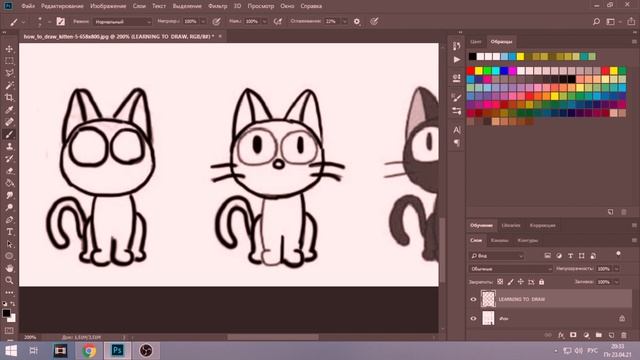This screenshot has width=640, height=360.
Task: Select the Lasso tool
Action: (x=9, y=73)
